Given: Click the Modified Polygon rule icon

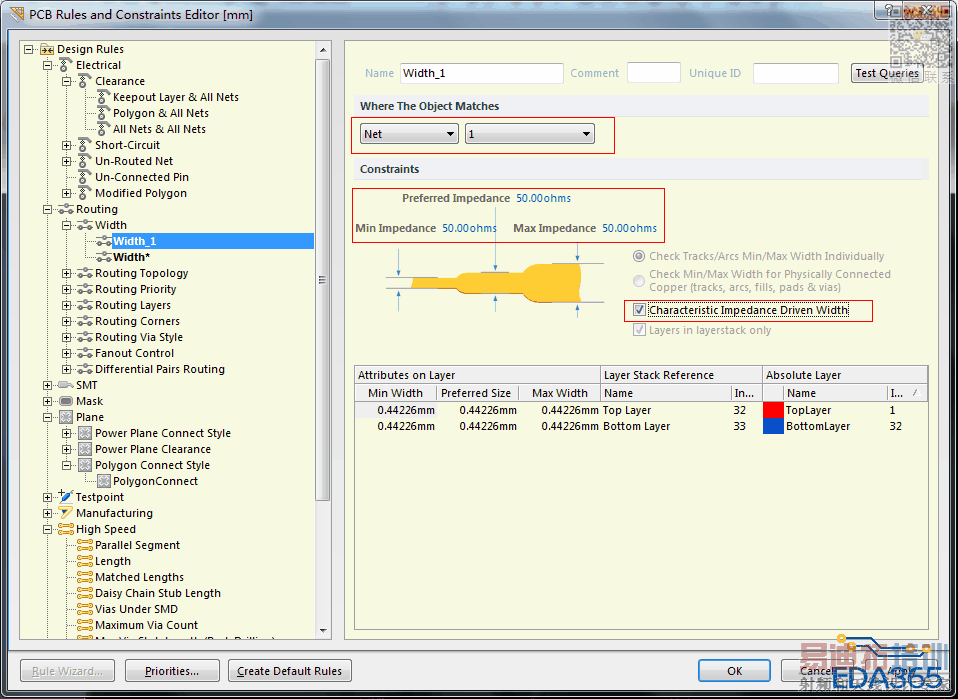Looking at the screenshot, I should click(x=85, y=192).
